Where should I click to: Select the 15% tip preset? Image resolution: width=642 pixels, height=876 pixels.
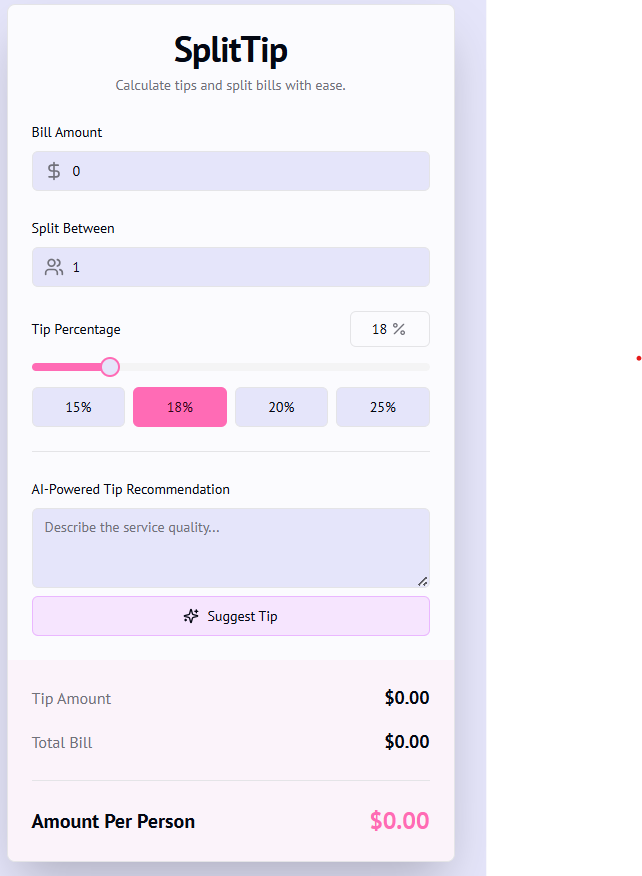[x=79, y=407]
